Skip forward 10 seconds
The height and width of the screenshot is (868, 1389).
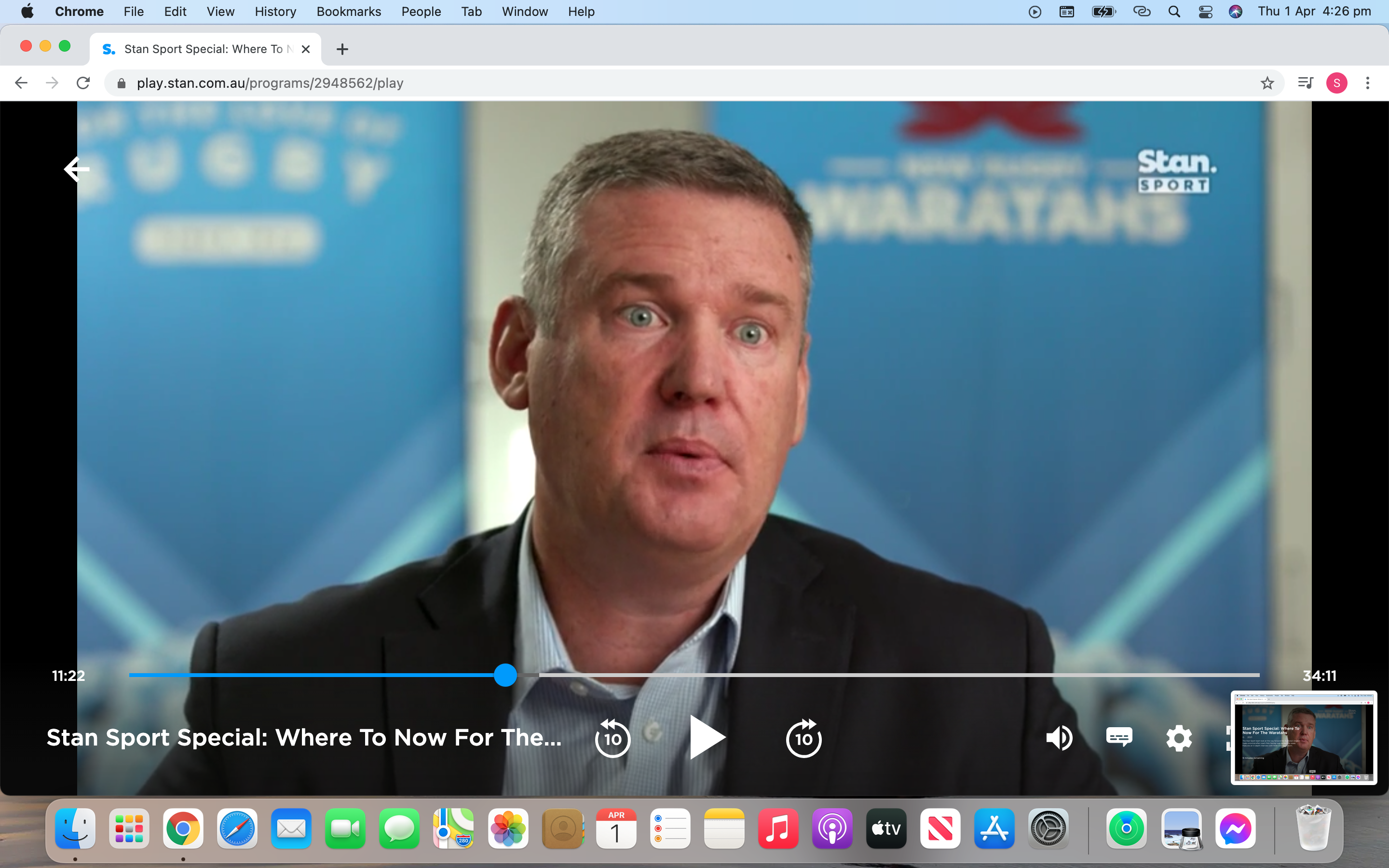click(803, 738)
